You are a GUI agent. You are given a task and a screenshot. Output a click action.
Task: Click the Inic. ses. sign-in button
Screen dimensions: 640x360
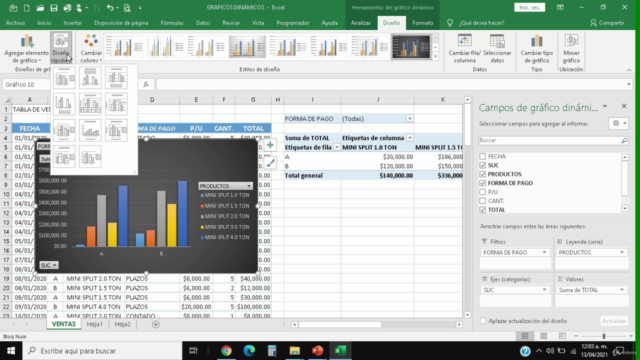(x=529, y=7)
